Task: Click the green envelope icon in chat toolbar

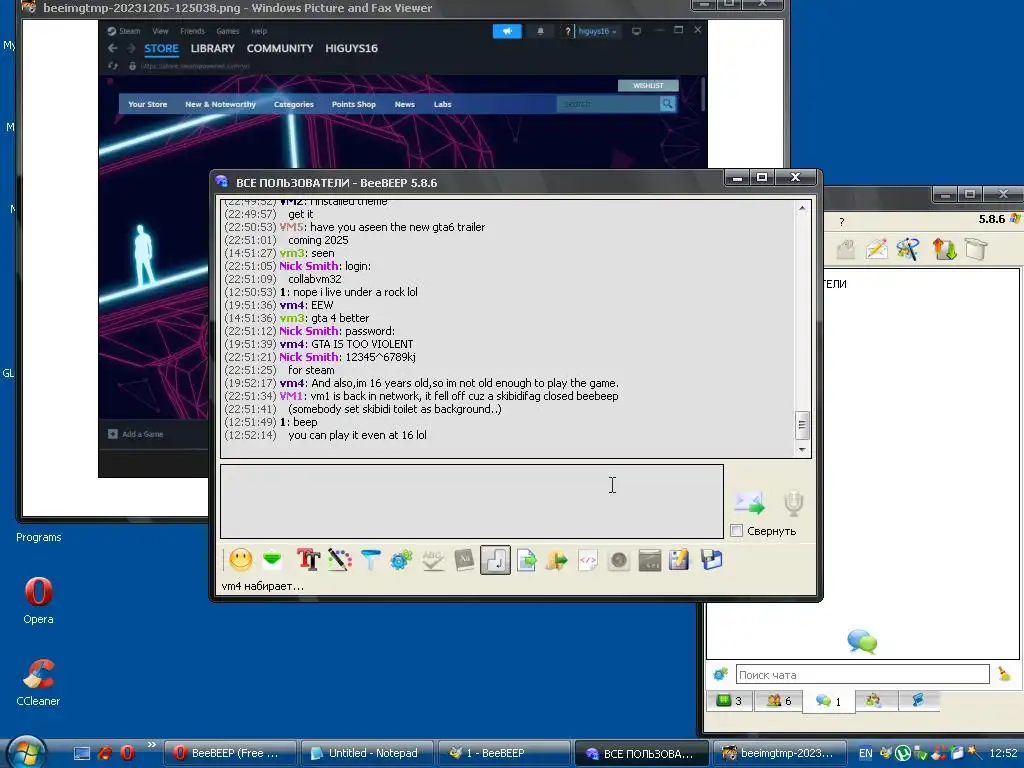Action: tap(272, 560)
